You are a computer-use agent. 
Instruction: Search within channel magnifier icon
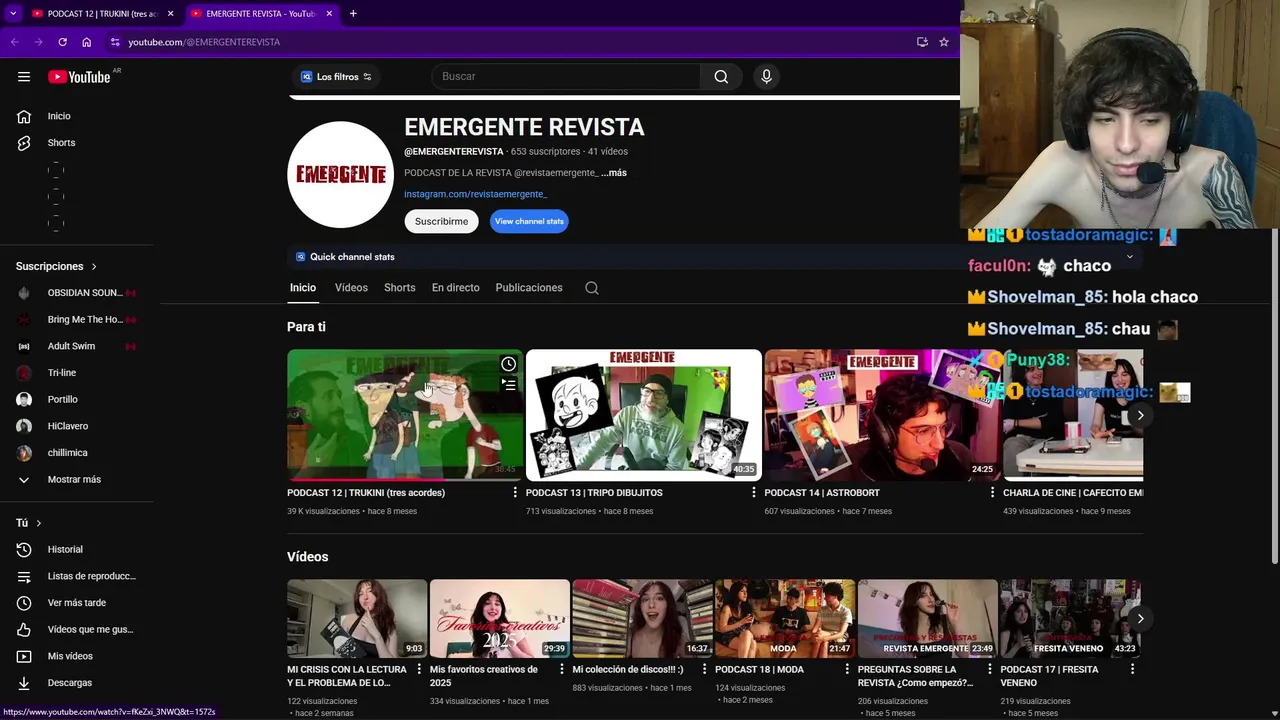point(592,288)
